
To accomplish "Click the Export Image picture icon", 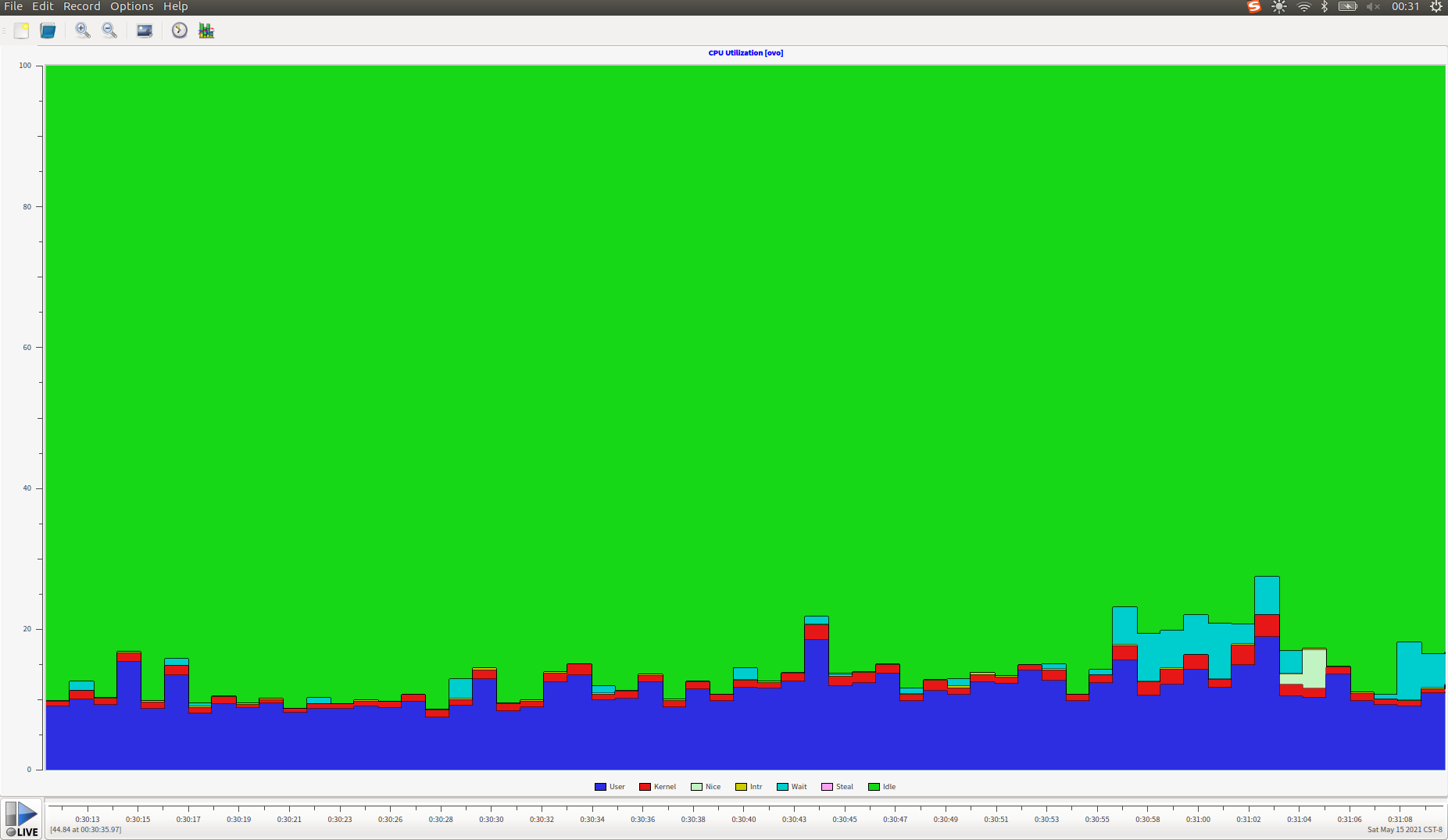I will tap(145, 30).
